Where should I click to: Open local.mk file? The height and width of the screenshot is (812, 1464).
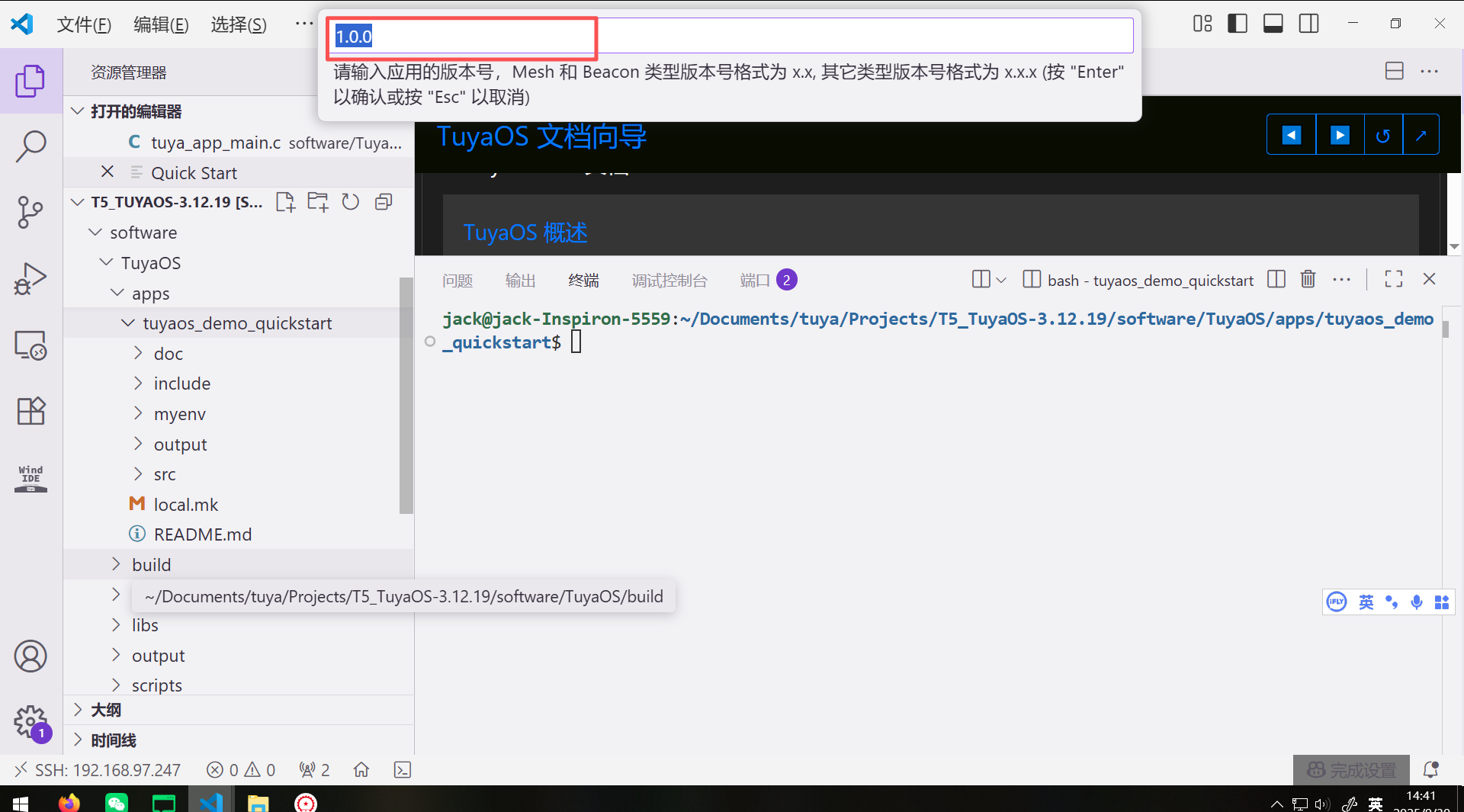tap(185, 504)
